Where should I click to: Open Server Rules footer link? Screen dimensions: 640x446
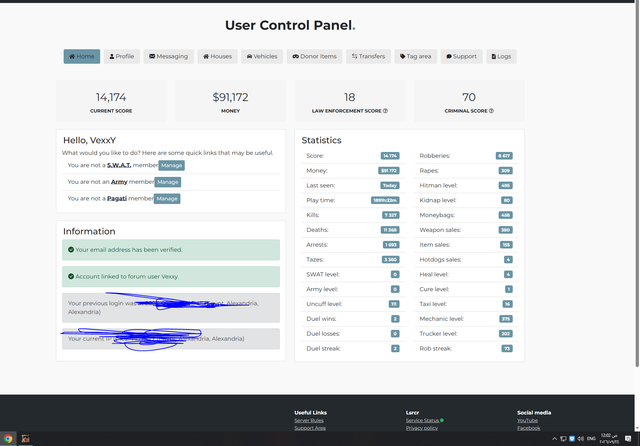click(x=309, y=420)
